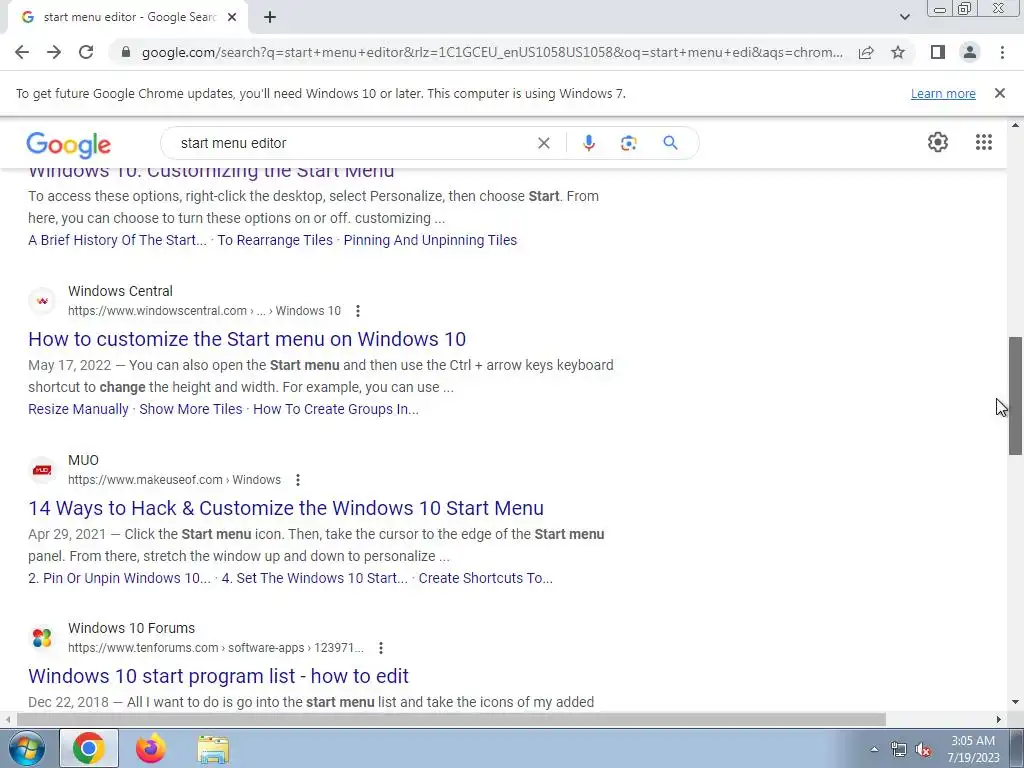Open Windows Explorer from taskbar
The height and width of the screenshot is (768, 1024).
tap(213, 749)
